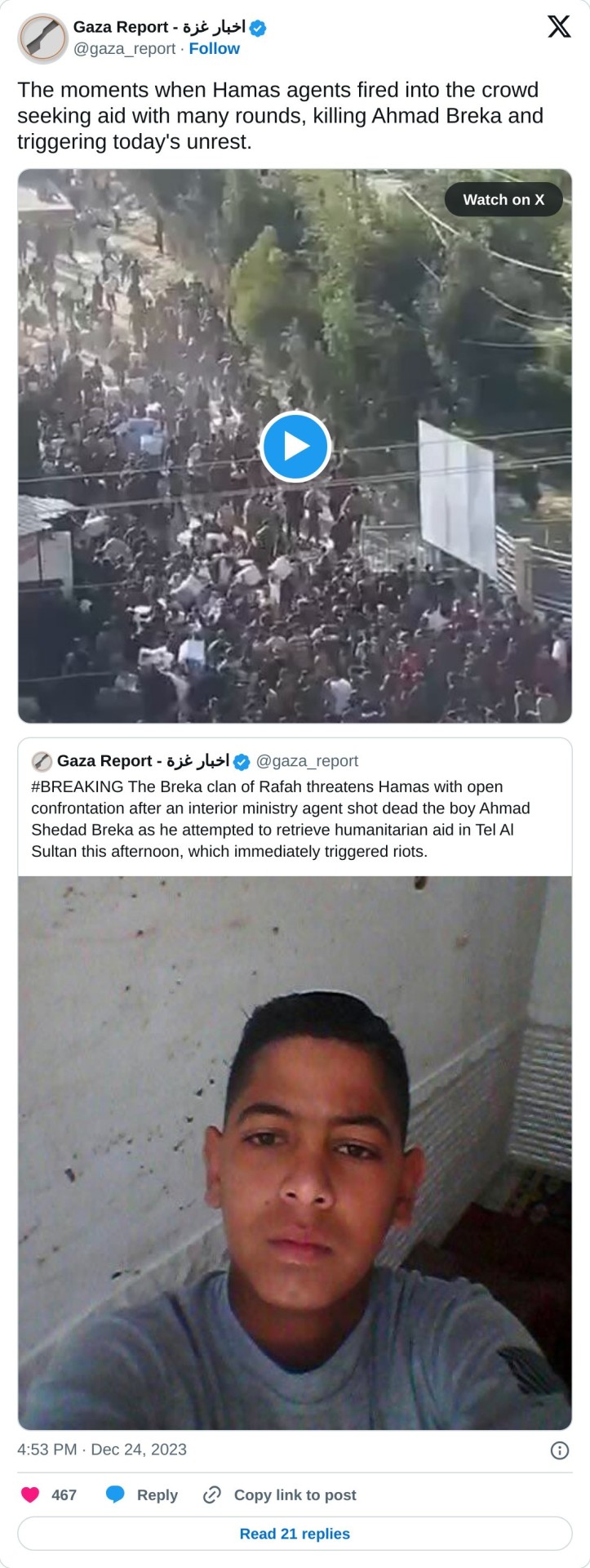This screenshot has height=1568, width=590.
Task: Click the @gaza_report handle in header
Action: [125, 49]
